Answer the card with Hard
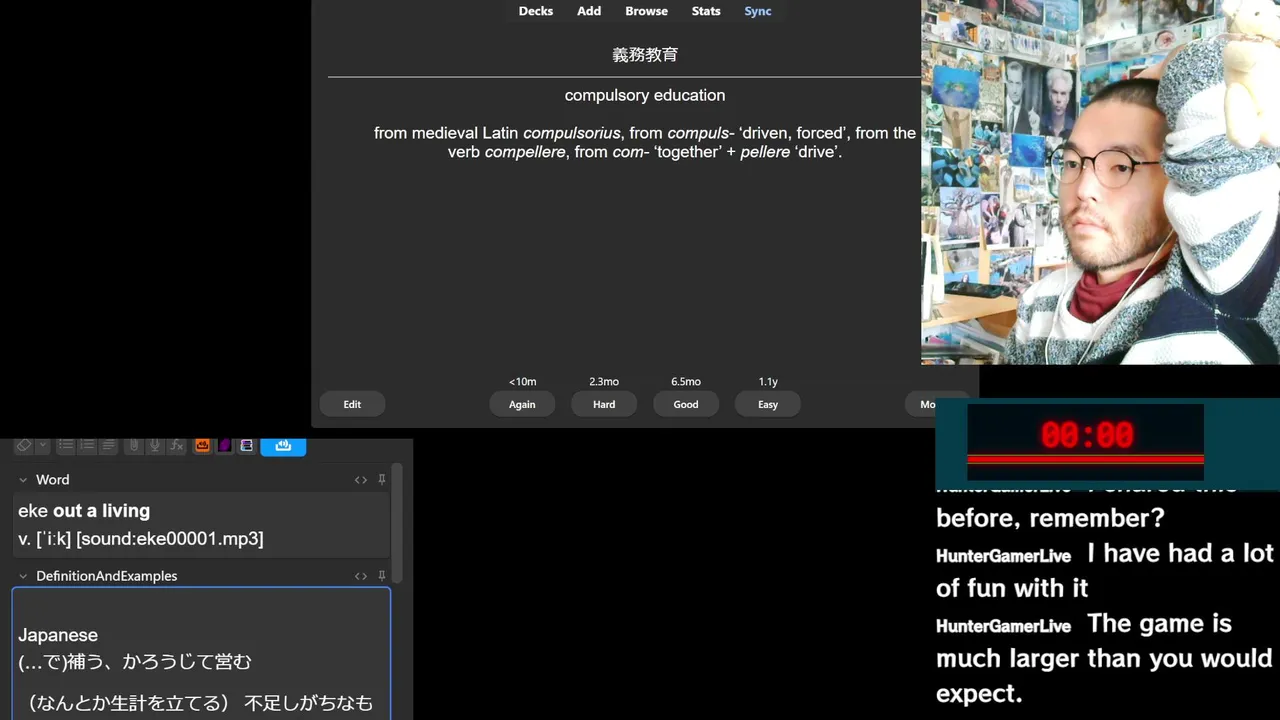This screenshot has width=1280, height=720. [604, 404]
